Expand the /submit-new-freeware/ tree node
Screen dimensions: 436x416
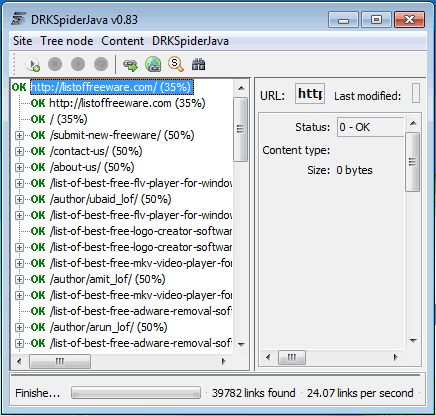[19, 135]
